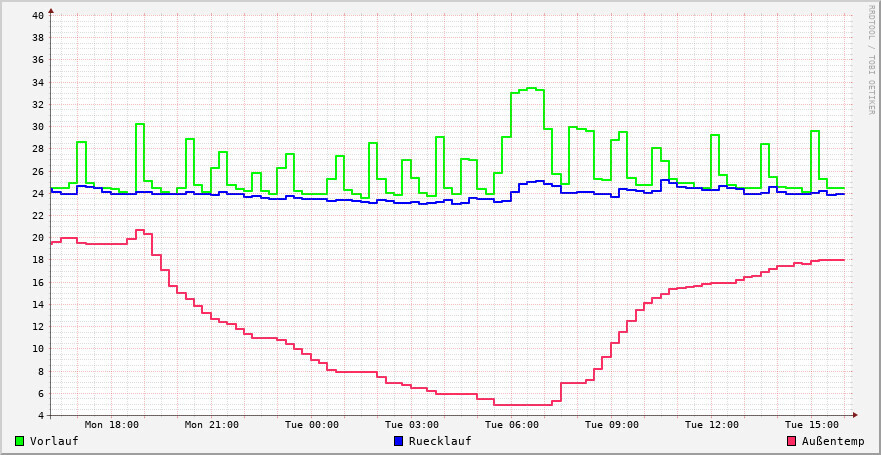Click the Tue 00:00 time axis label

click(312, 425)
